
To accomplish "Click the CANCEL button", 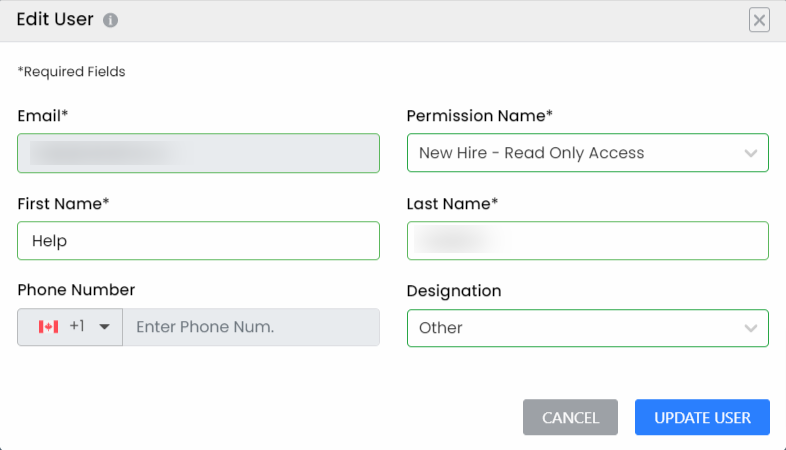I will (x=570, y=417).
